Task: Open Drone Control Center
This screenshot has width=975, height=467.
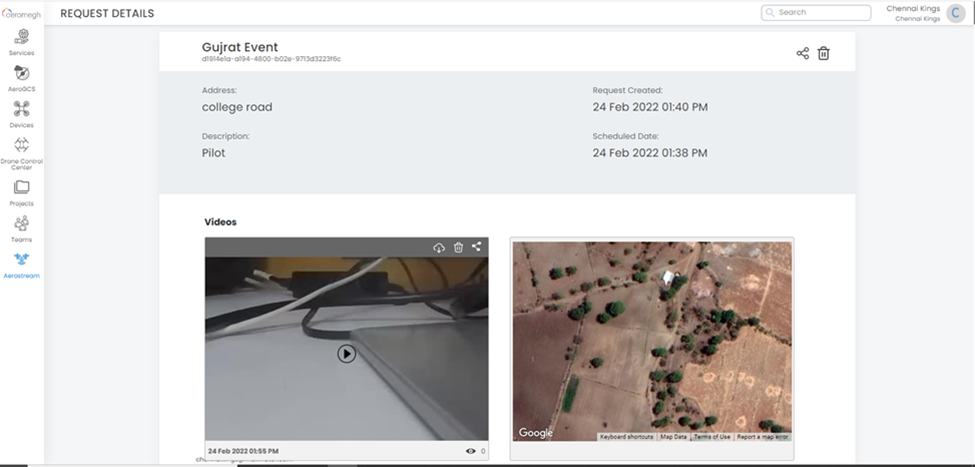Action: (x=21, y=146)
